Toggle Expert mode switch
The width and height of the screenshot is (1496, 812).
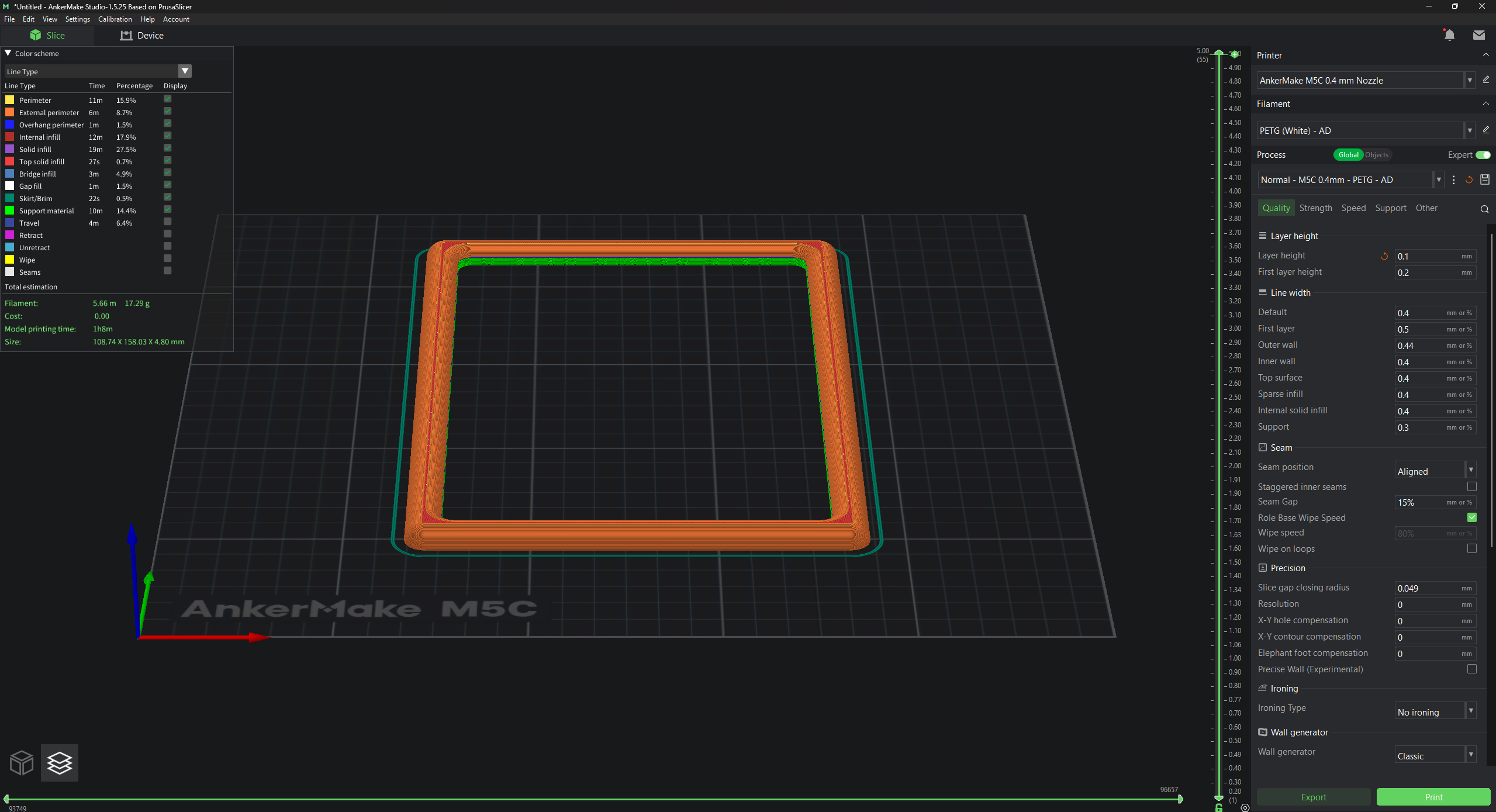pos(1483,155)
